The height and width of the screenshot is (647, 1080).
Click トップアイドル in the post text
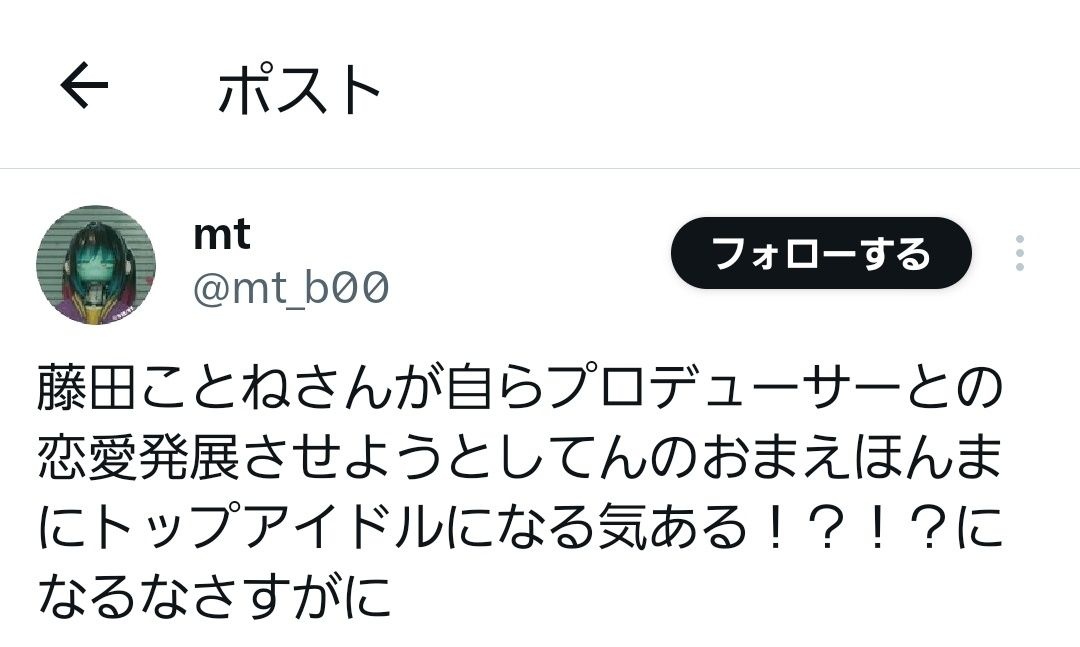(x=269, y=528)
